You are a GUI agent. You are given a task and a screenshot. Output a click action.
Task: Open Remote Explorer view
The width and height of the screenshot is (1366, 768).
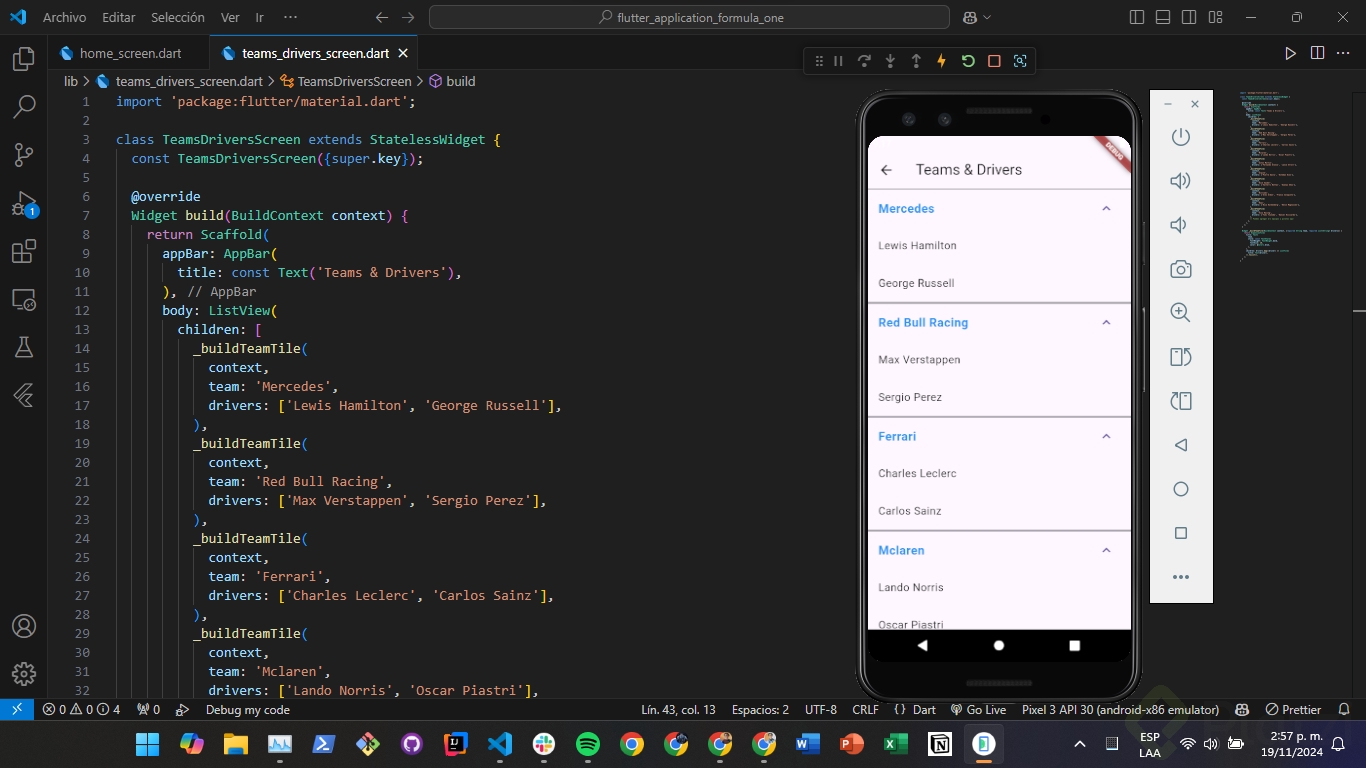point(24,299)
